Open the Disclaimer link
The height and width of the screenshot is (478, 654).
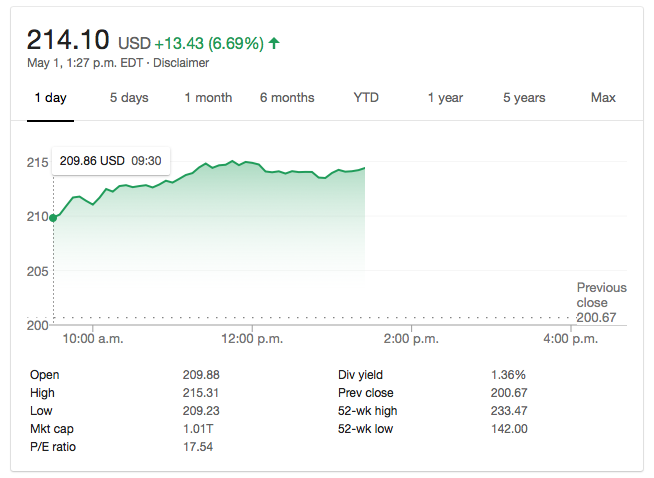coord(182,63)
